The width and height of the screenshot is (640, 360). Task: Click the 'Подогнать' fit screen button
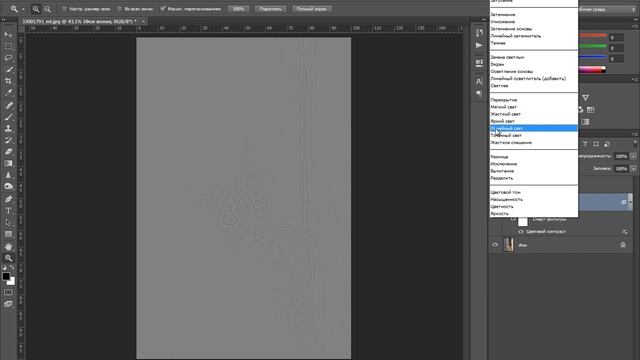(x=271, y=9)
